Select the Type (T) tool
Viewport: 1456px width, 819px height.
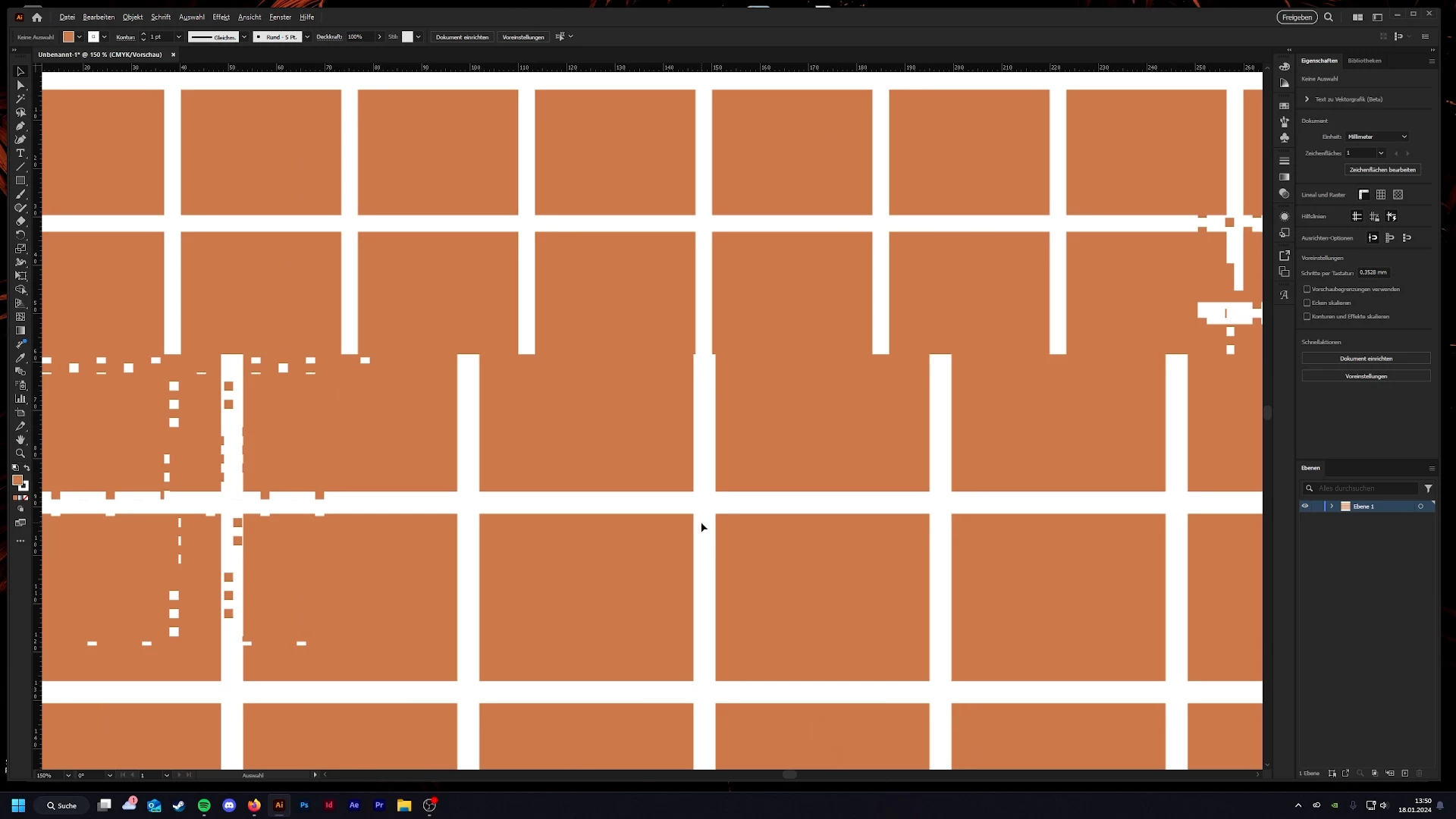pos(20,153)
